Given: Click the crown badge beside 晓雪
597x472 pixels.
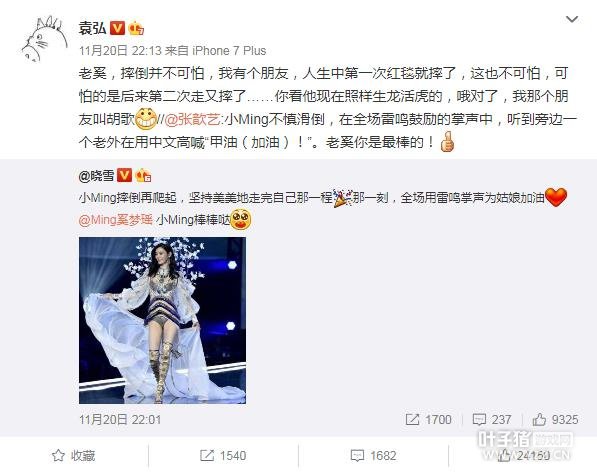Looking at the screenshot, I should tap(143, 175).
